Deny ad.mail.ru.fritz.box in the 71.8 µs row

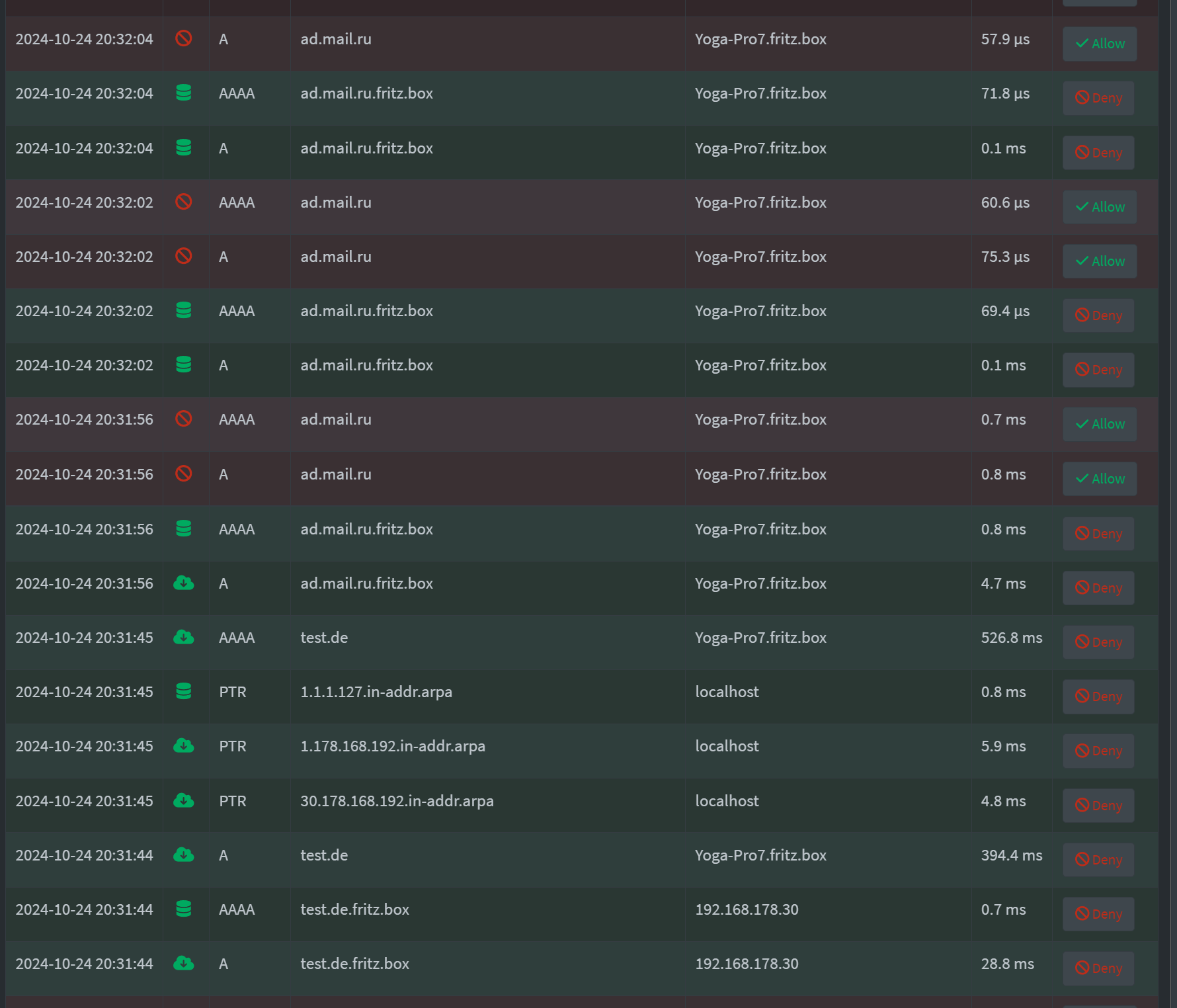click(x=1098, y=98)
